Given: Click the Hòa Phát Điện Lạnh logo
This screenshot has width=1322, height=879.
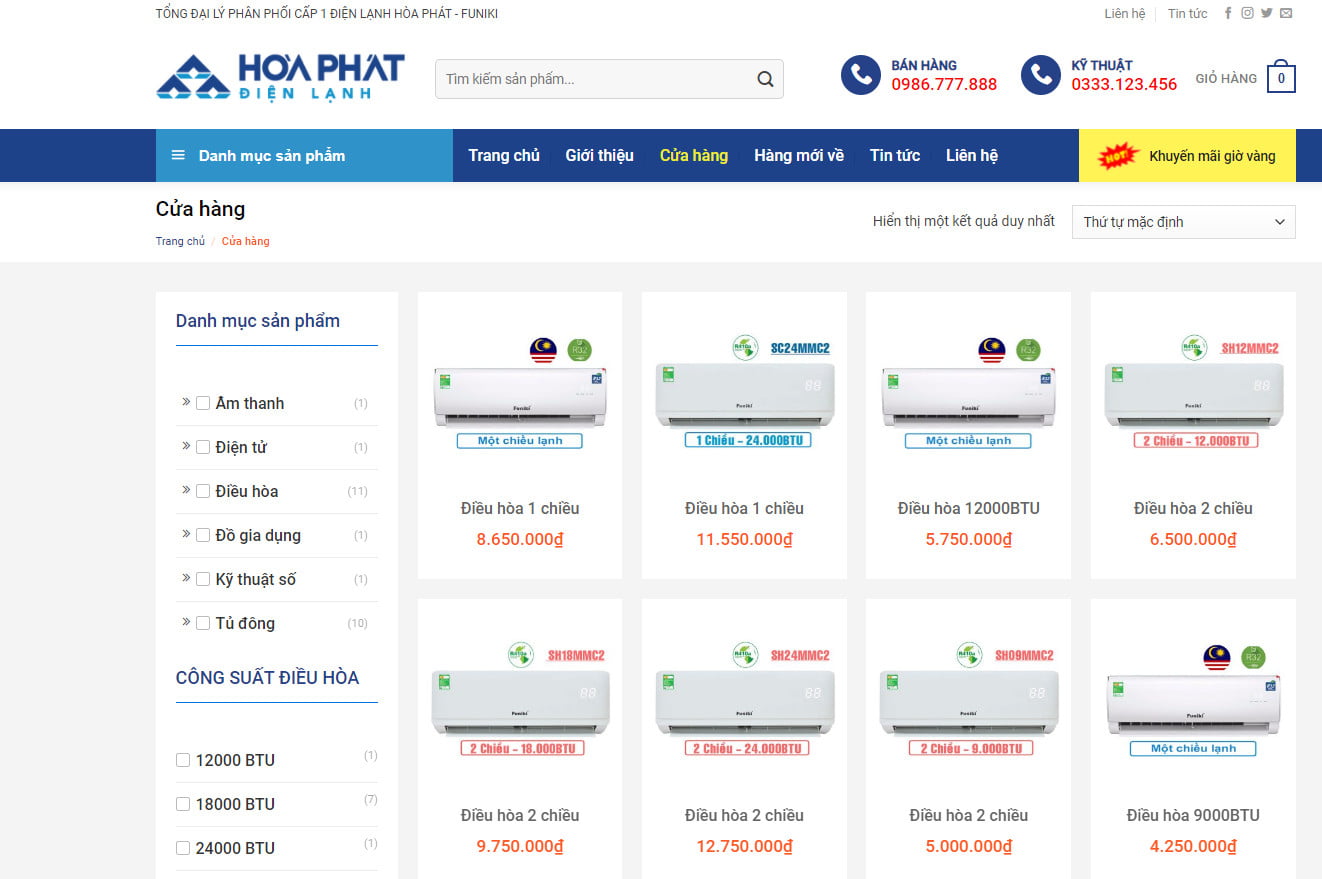Looking at the screenshot, I should [280, 77].
